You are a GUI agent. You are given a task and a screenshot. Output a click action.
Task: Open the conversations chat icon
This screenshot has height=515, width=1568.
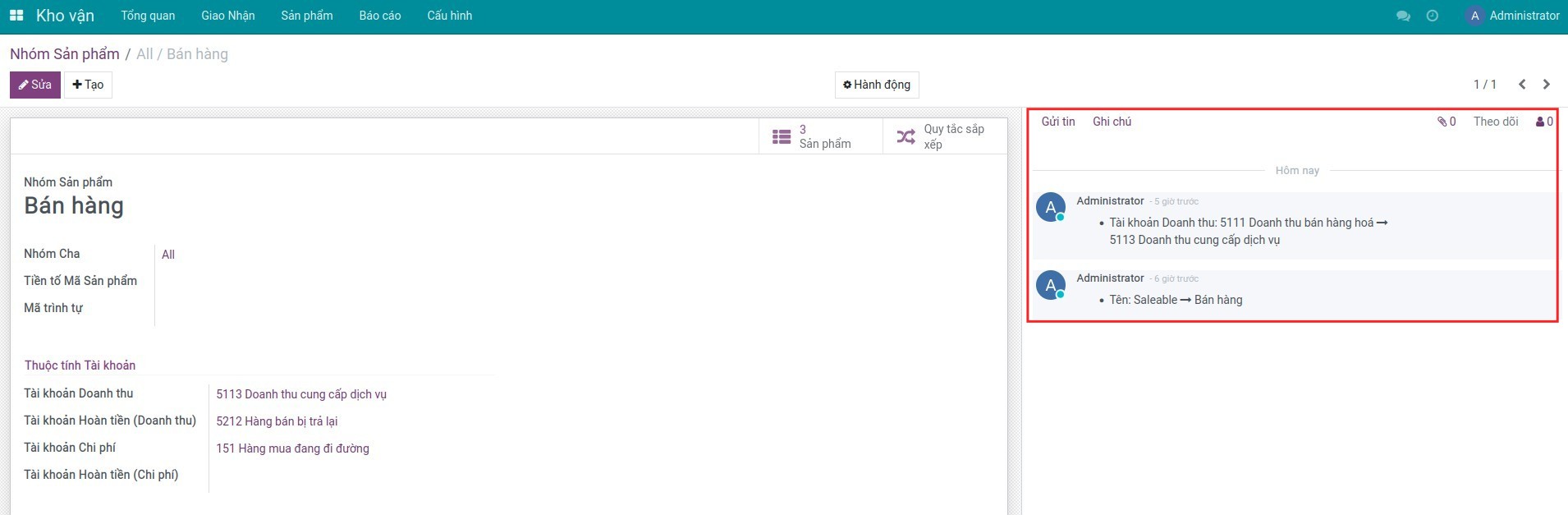(1403, 16)
